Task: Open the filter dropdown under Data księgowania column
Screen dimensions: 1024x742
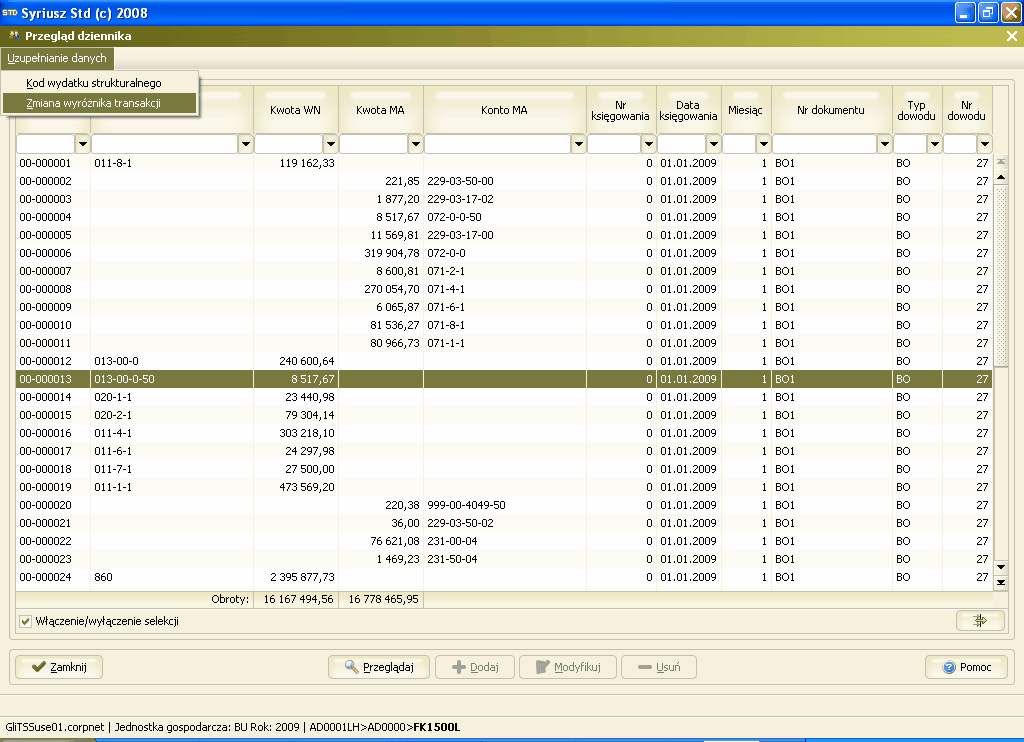Action: [x=713, y=144]
